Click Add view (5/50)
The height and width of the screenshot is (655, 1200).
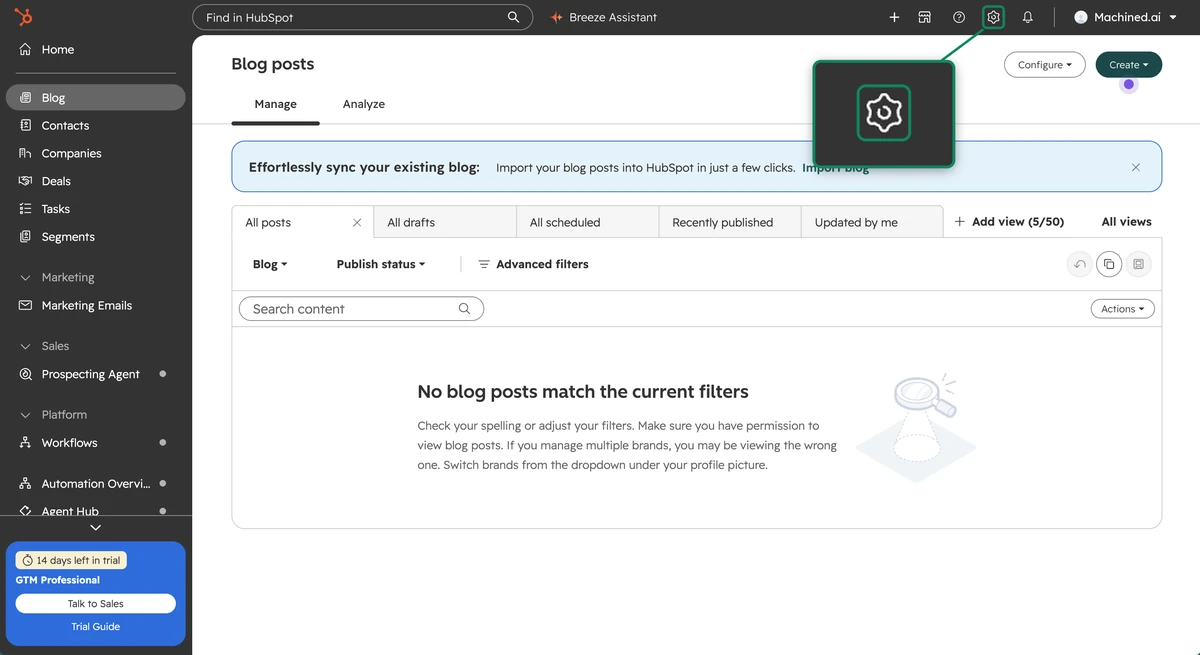pyautogui.click(x=1009, y=222)
